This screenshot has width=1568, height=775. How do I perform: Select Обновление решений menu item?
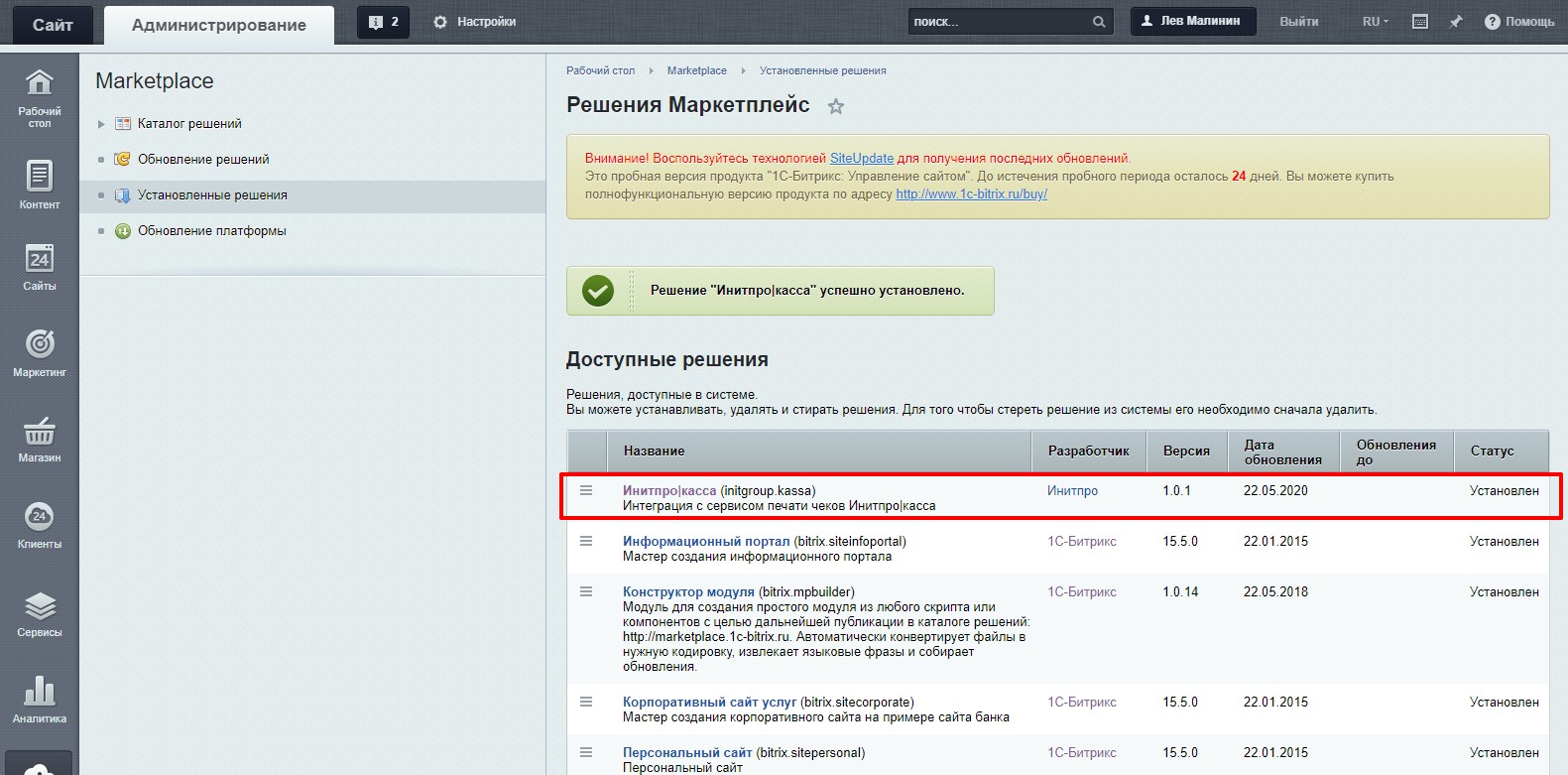point(203,160)
